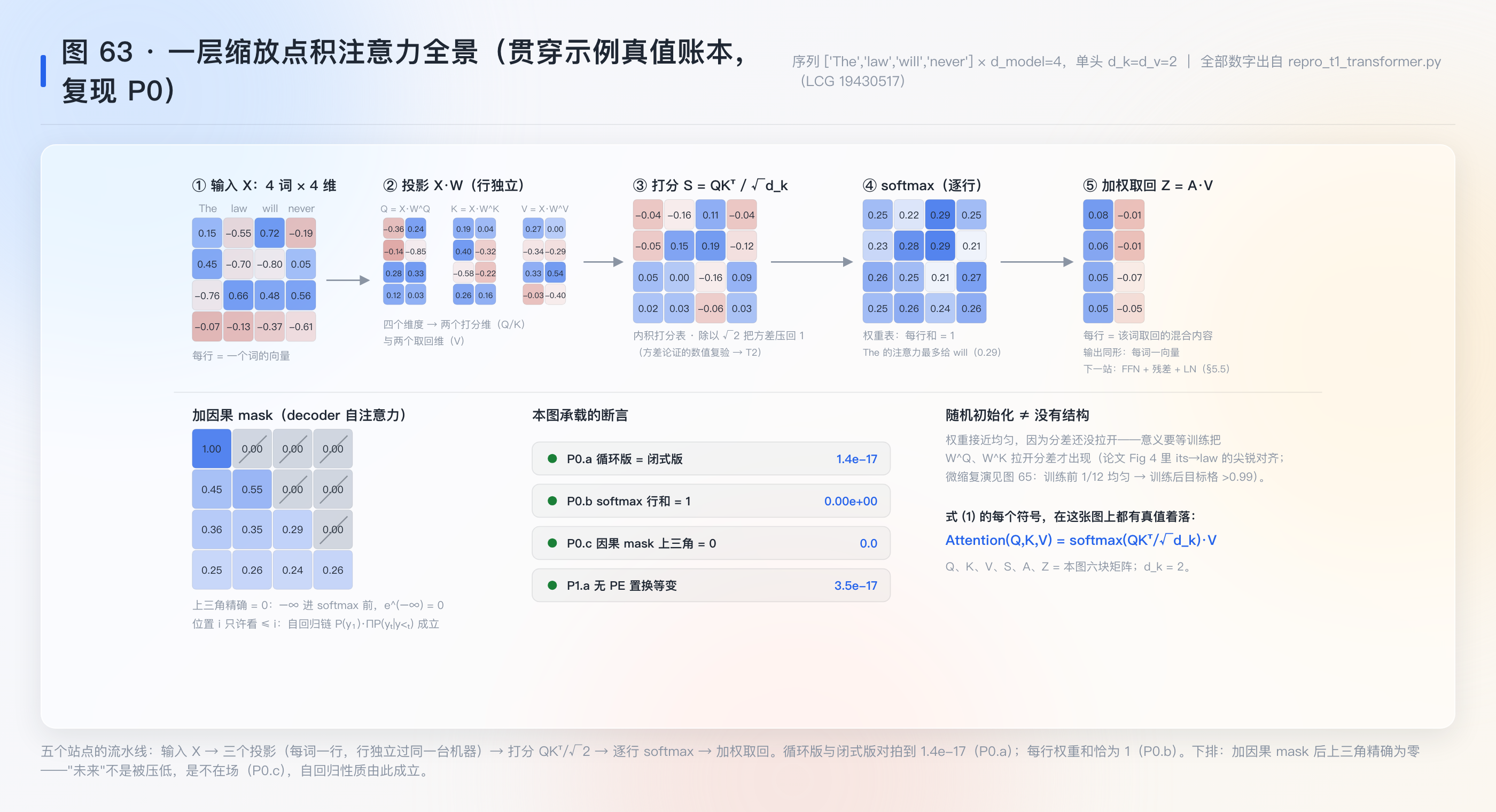This screenshot has width=1496, height=812.
Task: Select the 0.36 cell in the causal mask grid
Action: tap(212, 529)
